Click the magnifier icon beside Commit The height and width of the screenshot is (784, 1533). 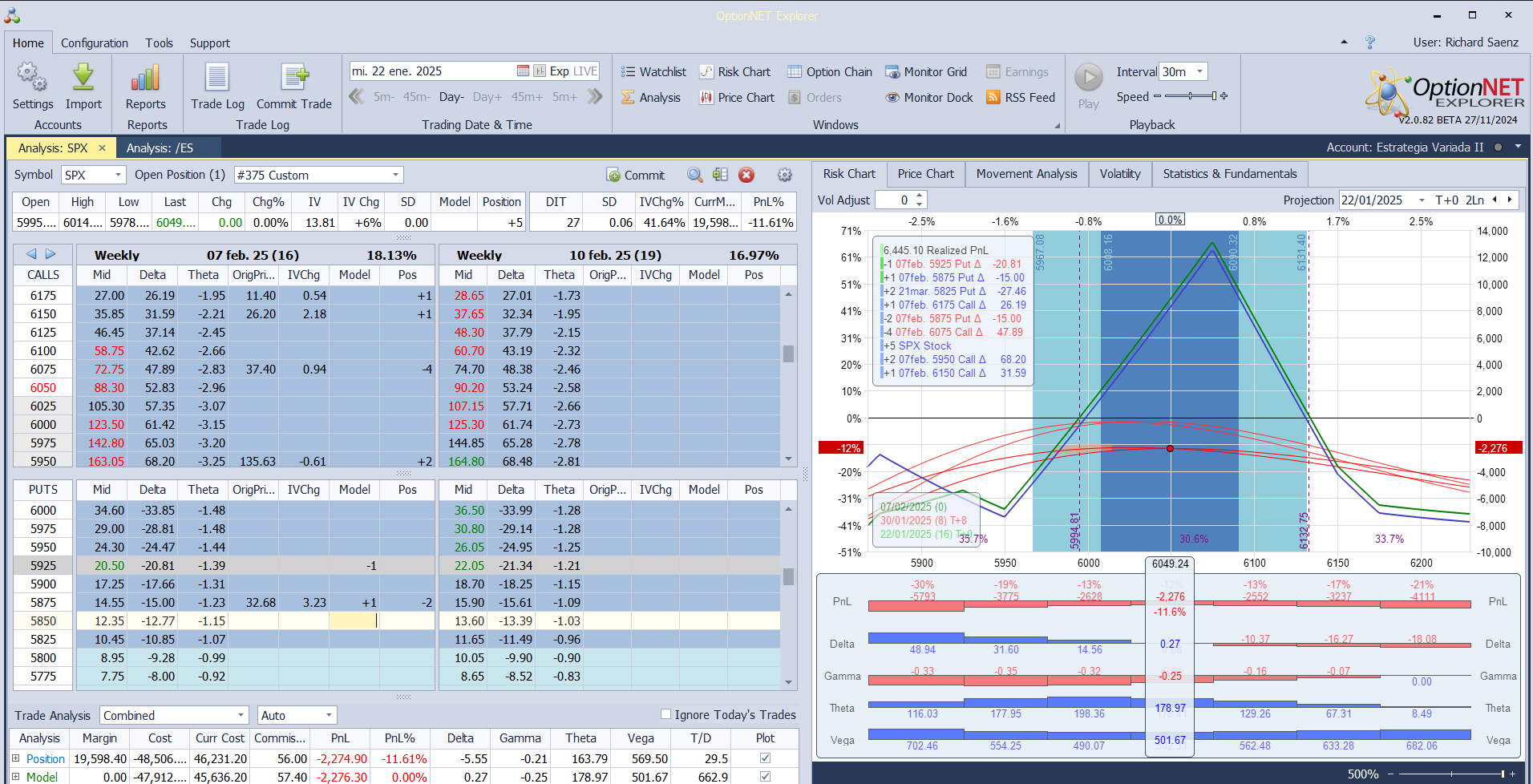click(695, 175)
